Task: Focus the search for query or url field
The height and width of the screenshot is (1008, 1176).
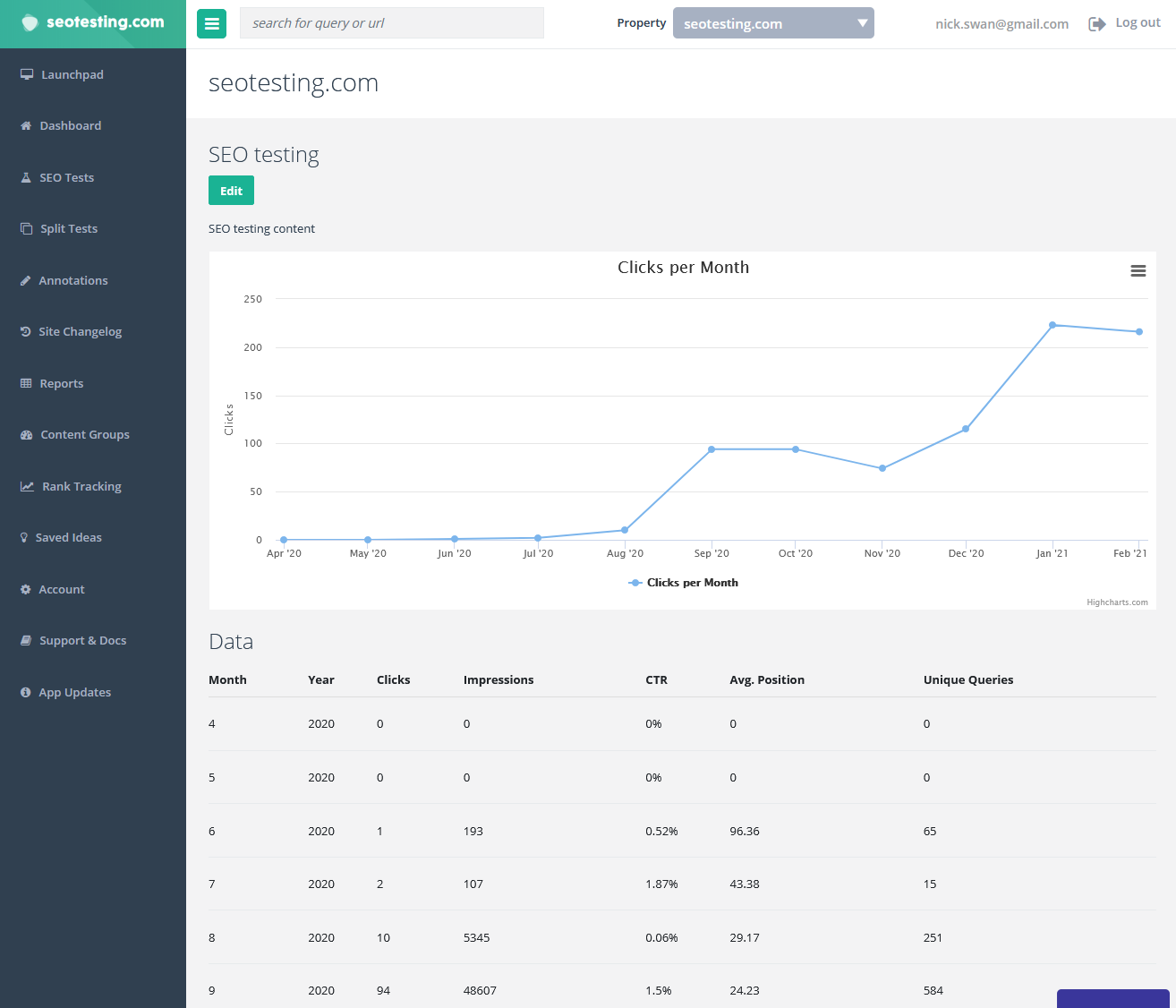Action: tap(392, 23)
